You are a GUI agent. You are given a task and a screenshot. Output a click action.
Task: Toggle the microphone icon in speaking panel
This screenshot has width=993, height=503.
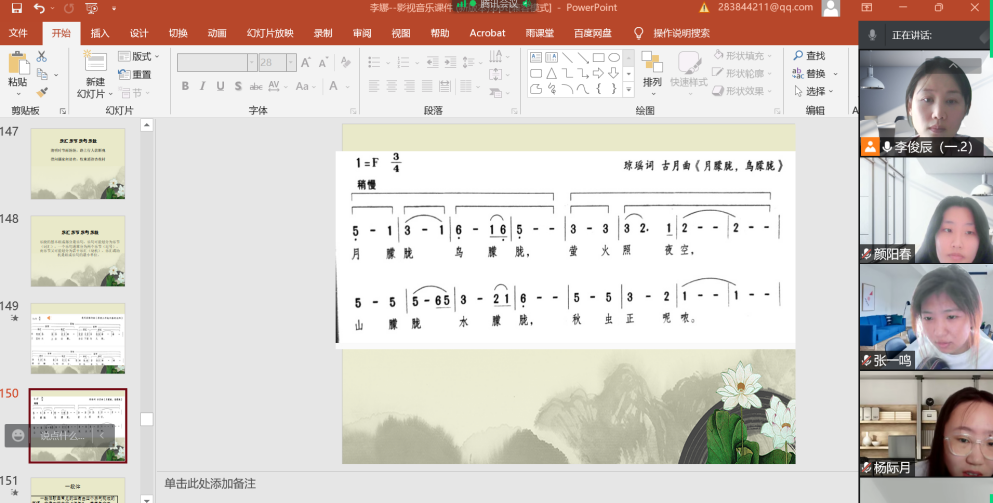point(872,35)
